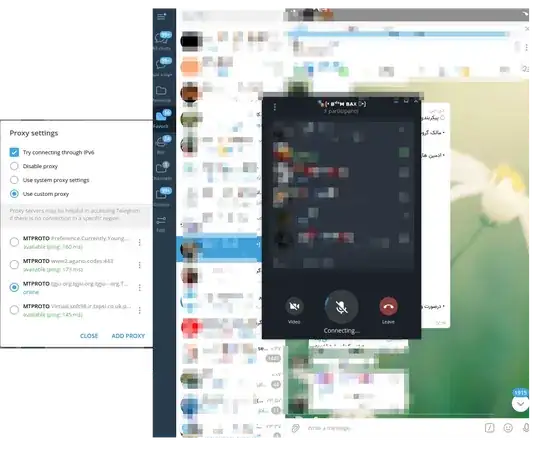Open options menu for www2.agano.codes proxy
This screenshot has width=540, height=450.
point(139,265)
